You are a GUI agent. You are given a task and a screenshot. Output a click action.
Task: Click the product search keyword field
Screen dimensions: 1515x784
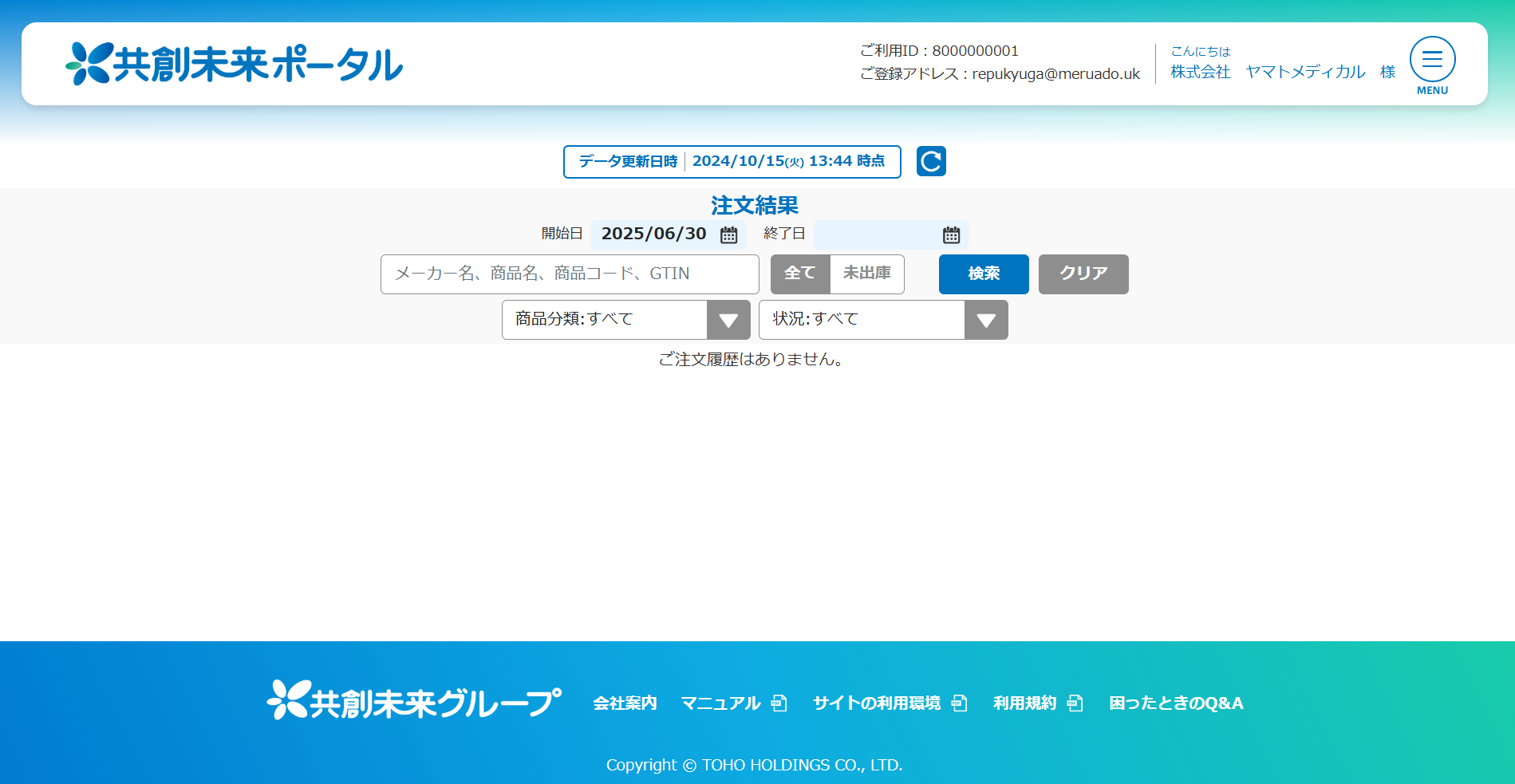(x=570, y=274)
